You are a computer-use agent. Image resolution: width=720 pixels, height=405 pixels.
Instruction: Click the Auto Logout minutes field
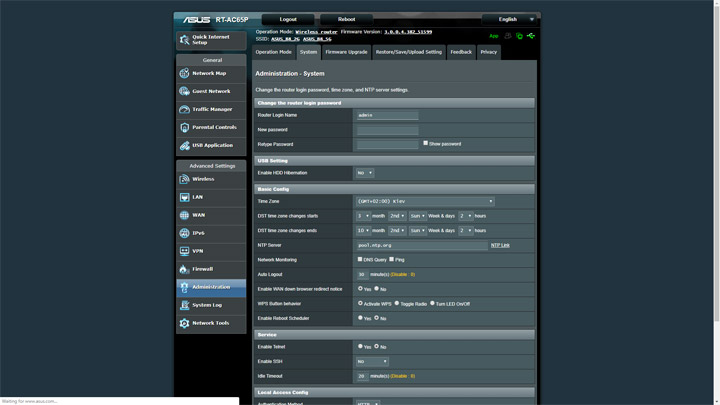tap(363, 275)
